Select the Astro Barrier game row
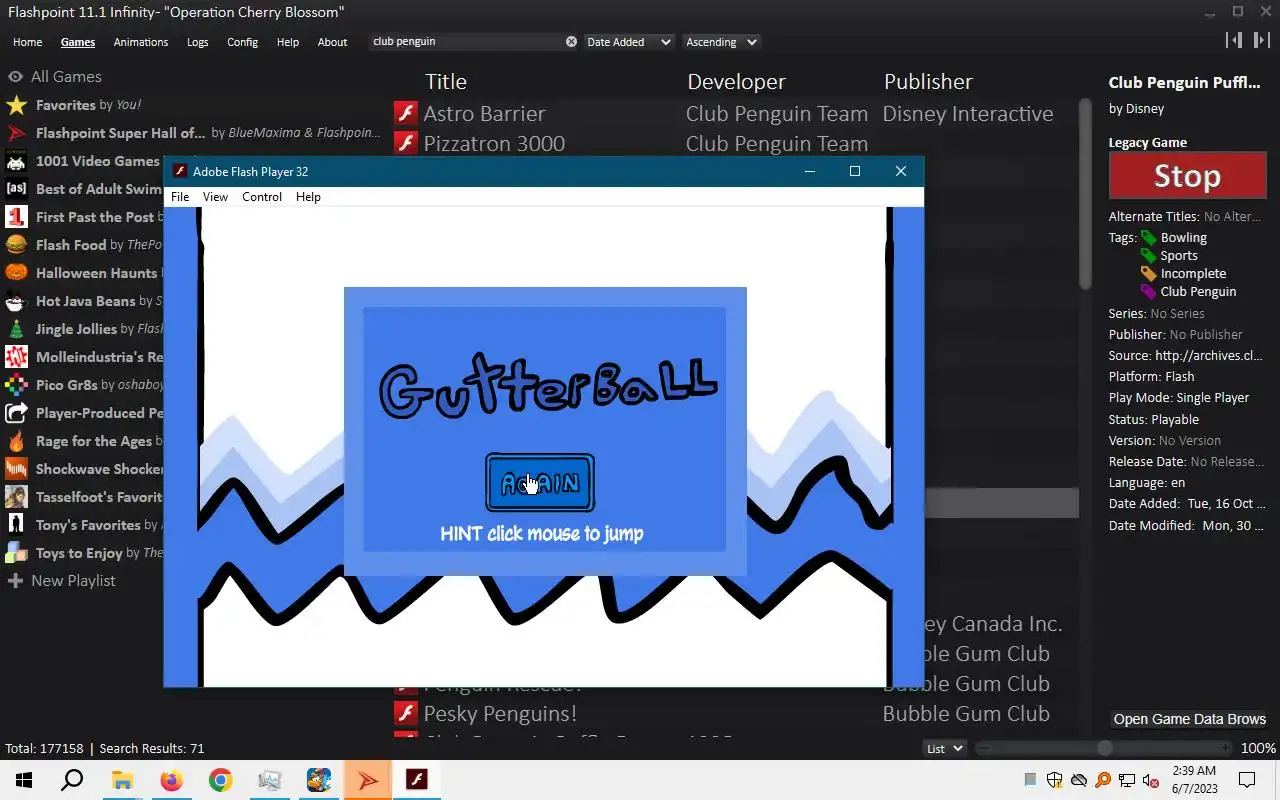This screenshot has height=800, width=1280. pos(734,113)
